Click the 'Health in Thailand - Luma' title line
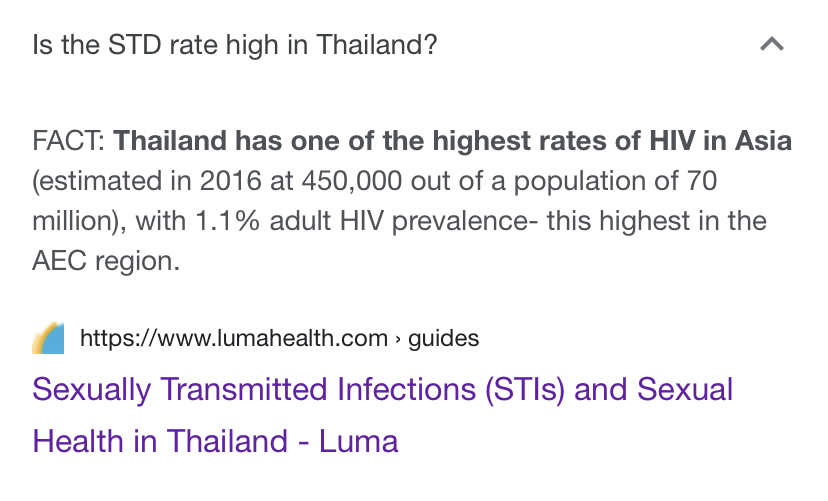This screenshot has height=501, width=828. click(x=215, y=441)
